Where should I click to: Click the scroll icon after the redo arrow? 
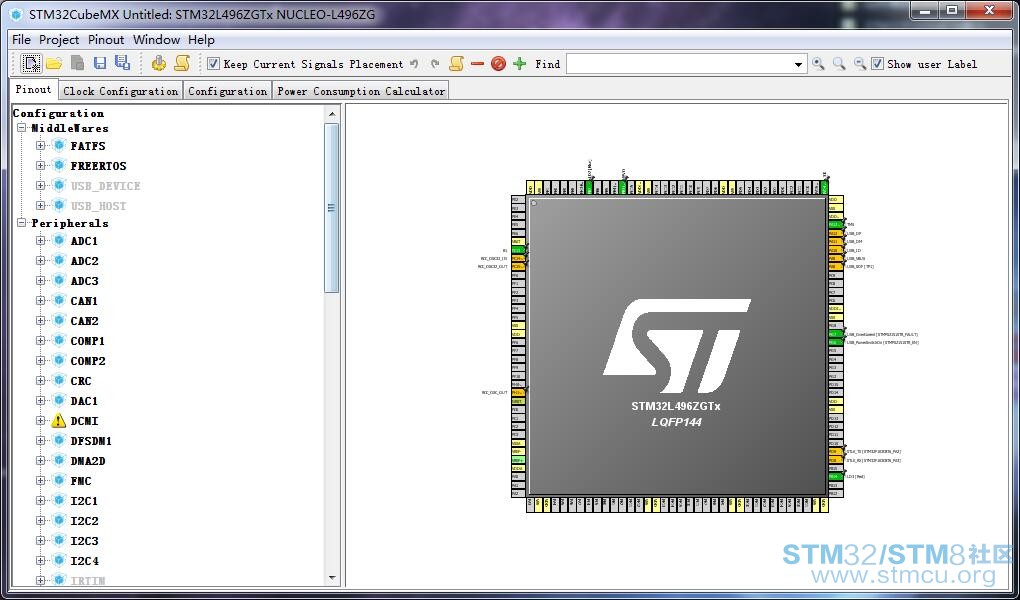tap(457, 63)
